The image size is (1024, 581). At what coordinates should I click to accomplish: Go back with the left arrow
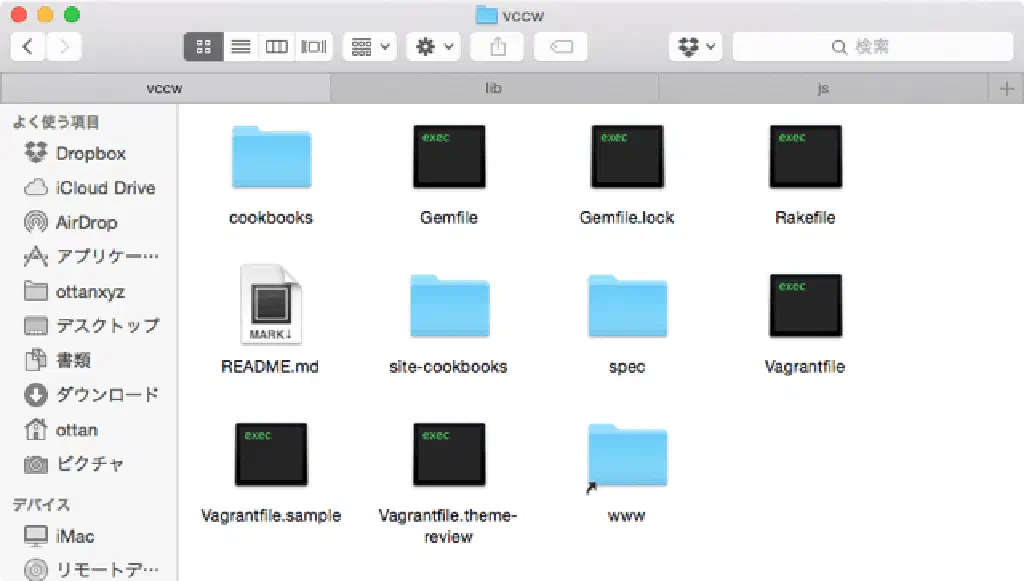28,46
